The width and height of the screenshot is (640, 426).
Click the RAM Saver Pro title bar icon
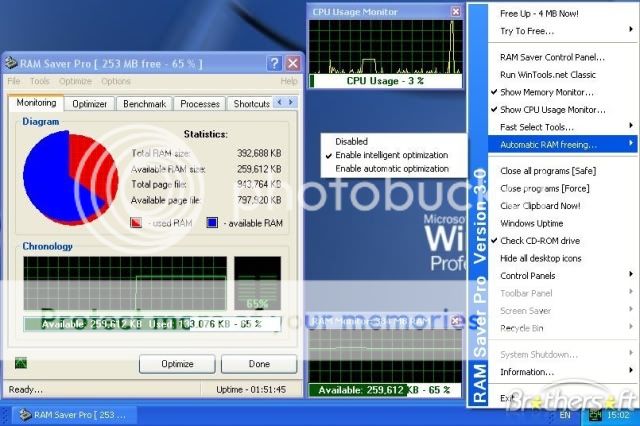[13, 64]
